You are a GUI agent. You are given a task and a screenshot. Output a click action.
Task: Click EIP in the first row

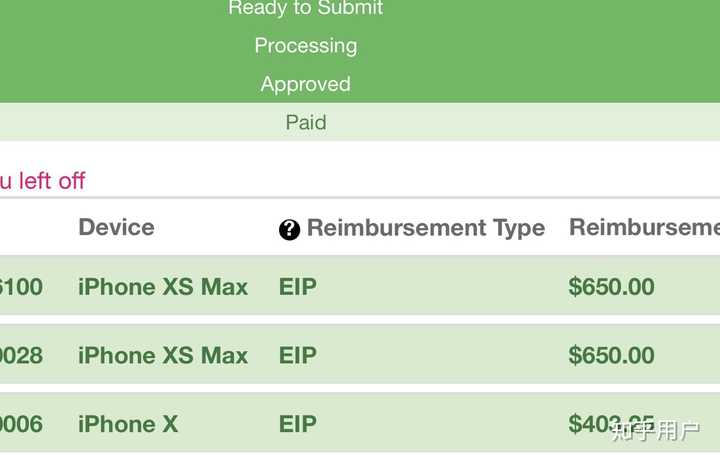coord(298,287)
